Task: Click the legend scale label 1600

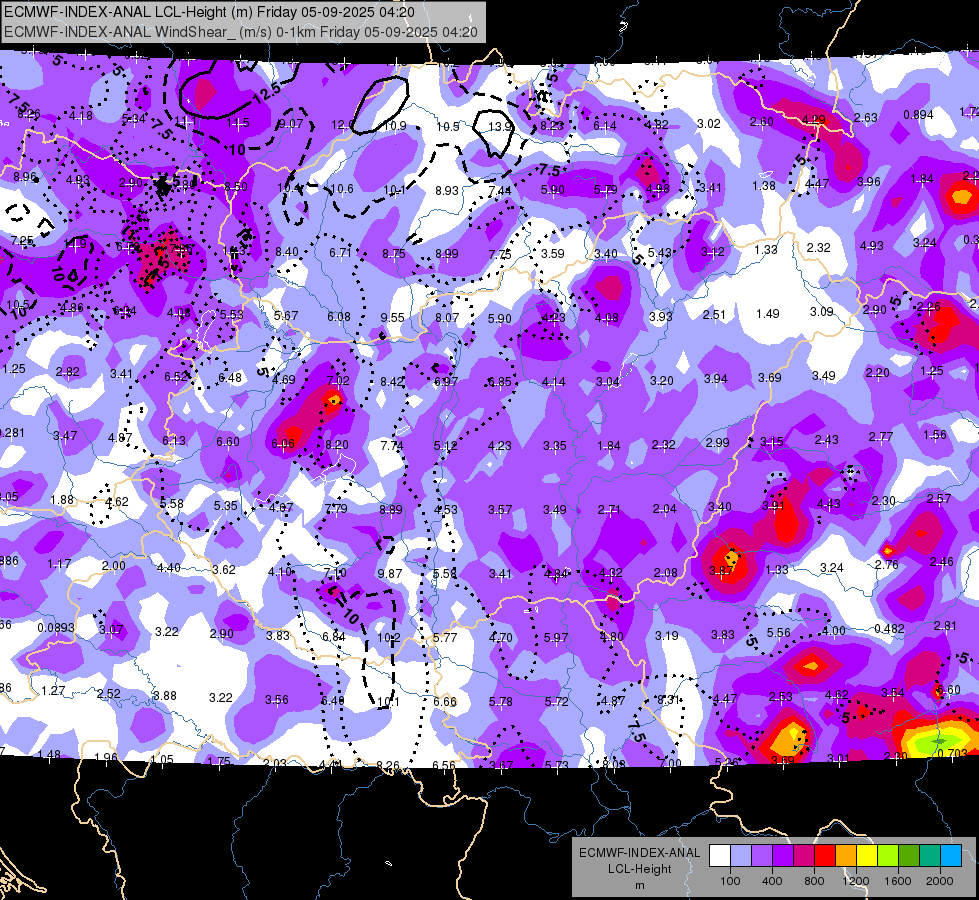Action: (x=898, y=881)
